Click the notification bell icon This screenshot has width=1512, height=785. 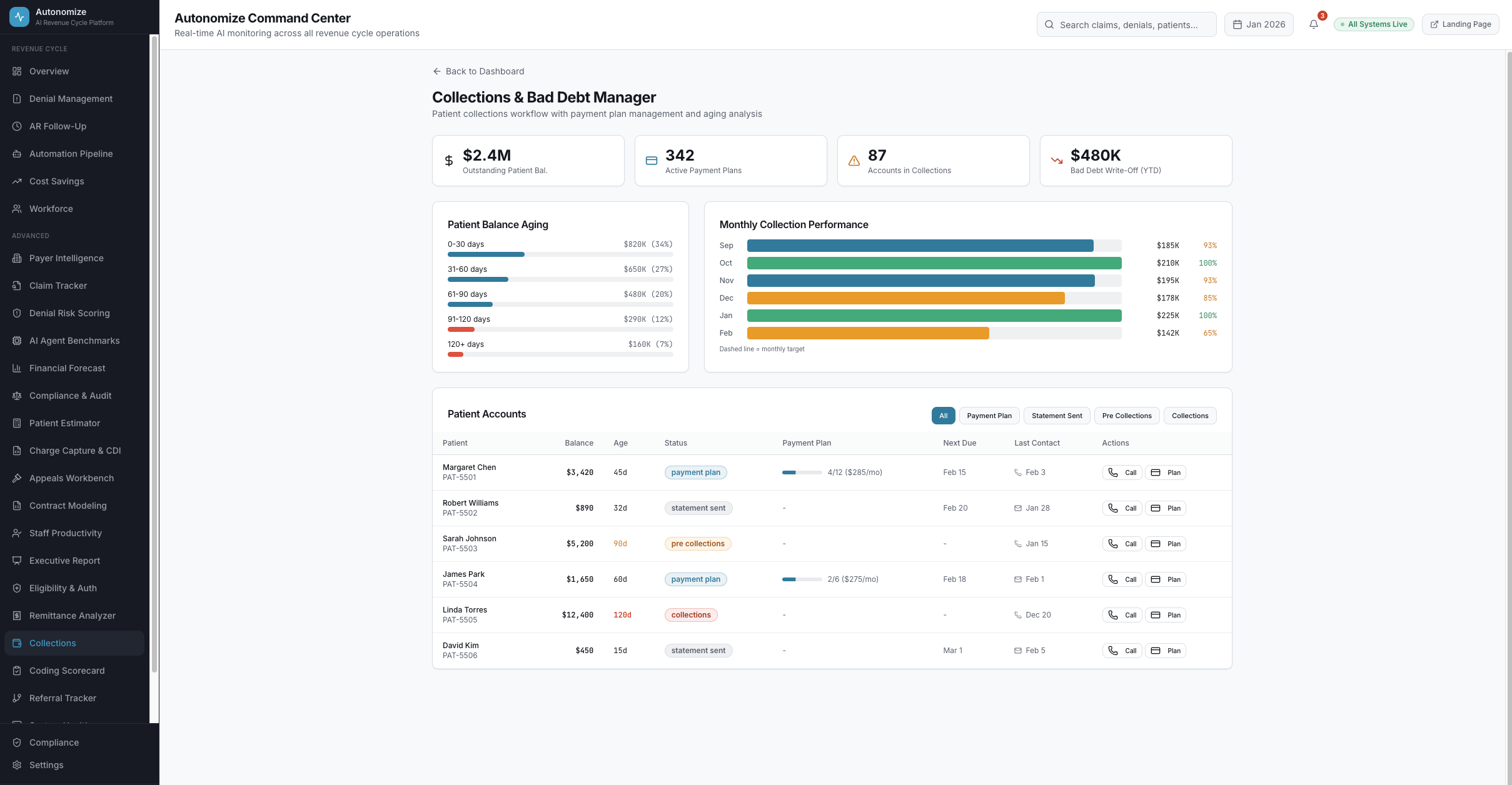click(x=1313, y=24)
